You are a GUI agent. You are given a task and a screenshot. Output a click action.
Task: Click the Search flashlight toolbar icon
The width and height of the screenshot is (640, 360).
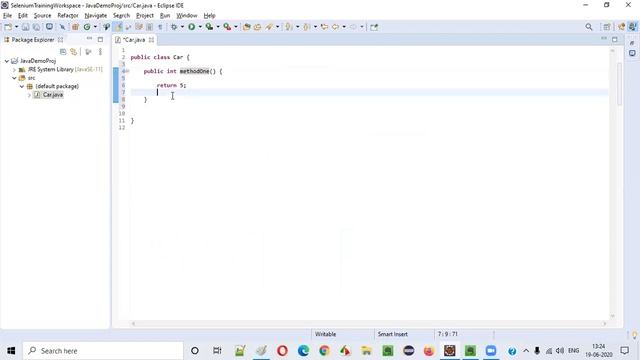(x=269, y=27)
